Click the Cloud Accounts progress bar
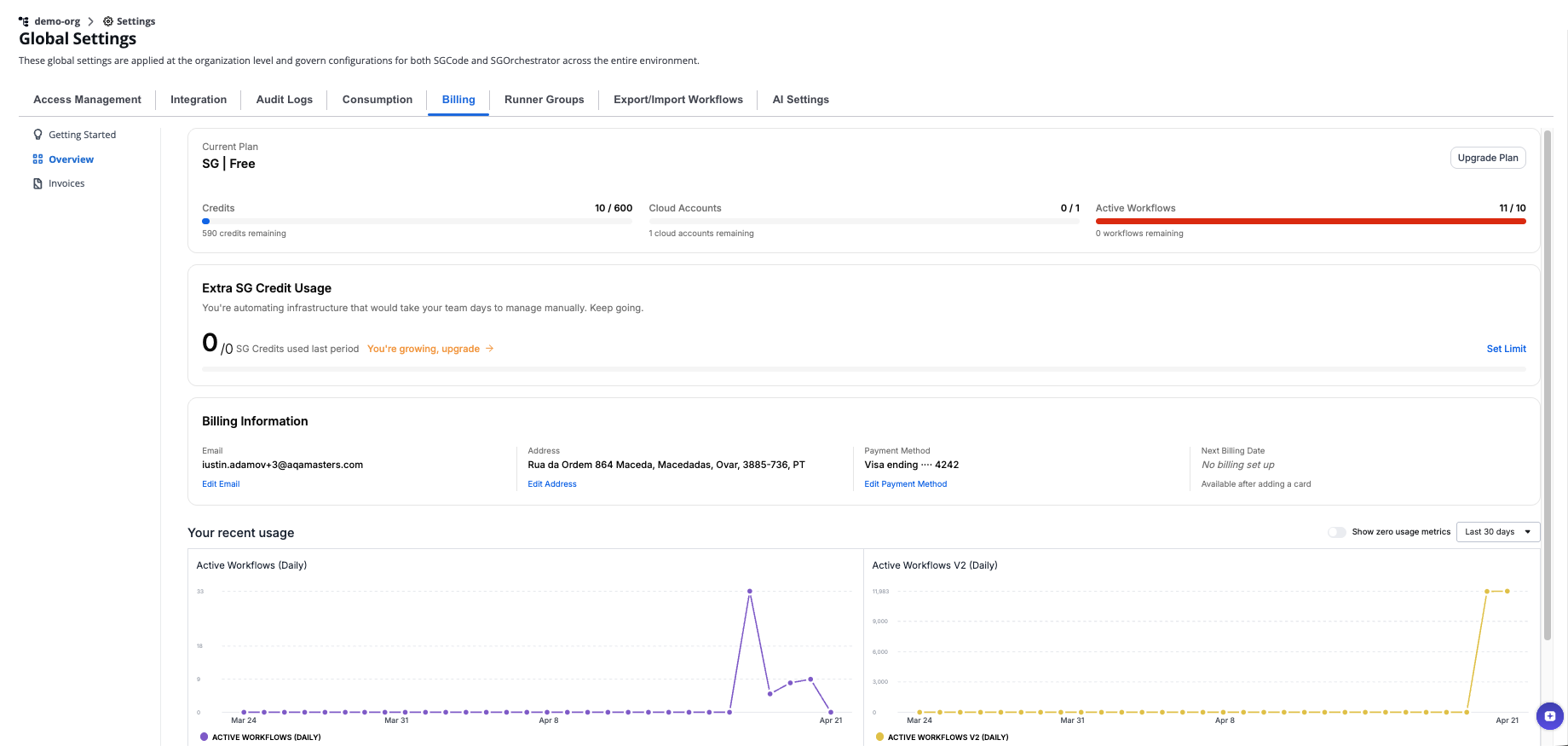The image size is (1568, 746). 864,221
